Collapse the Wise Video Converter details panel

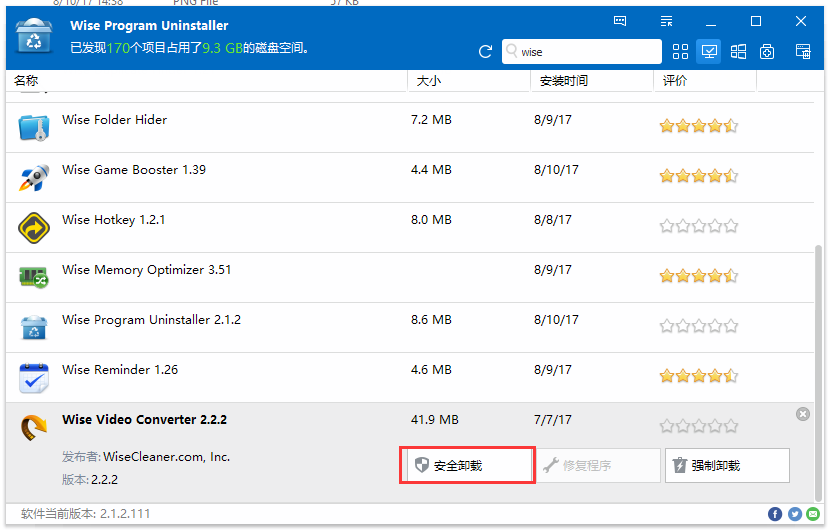click(x=802, y=414)
